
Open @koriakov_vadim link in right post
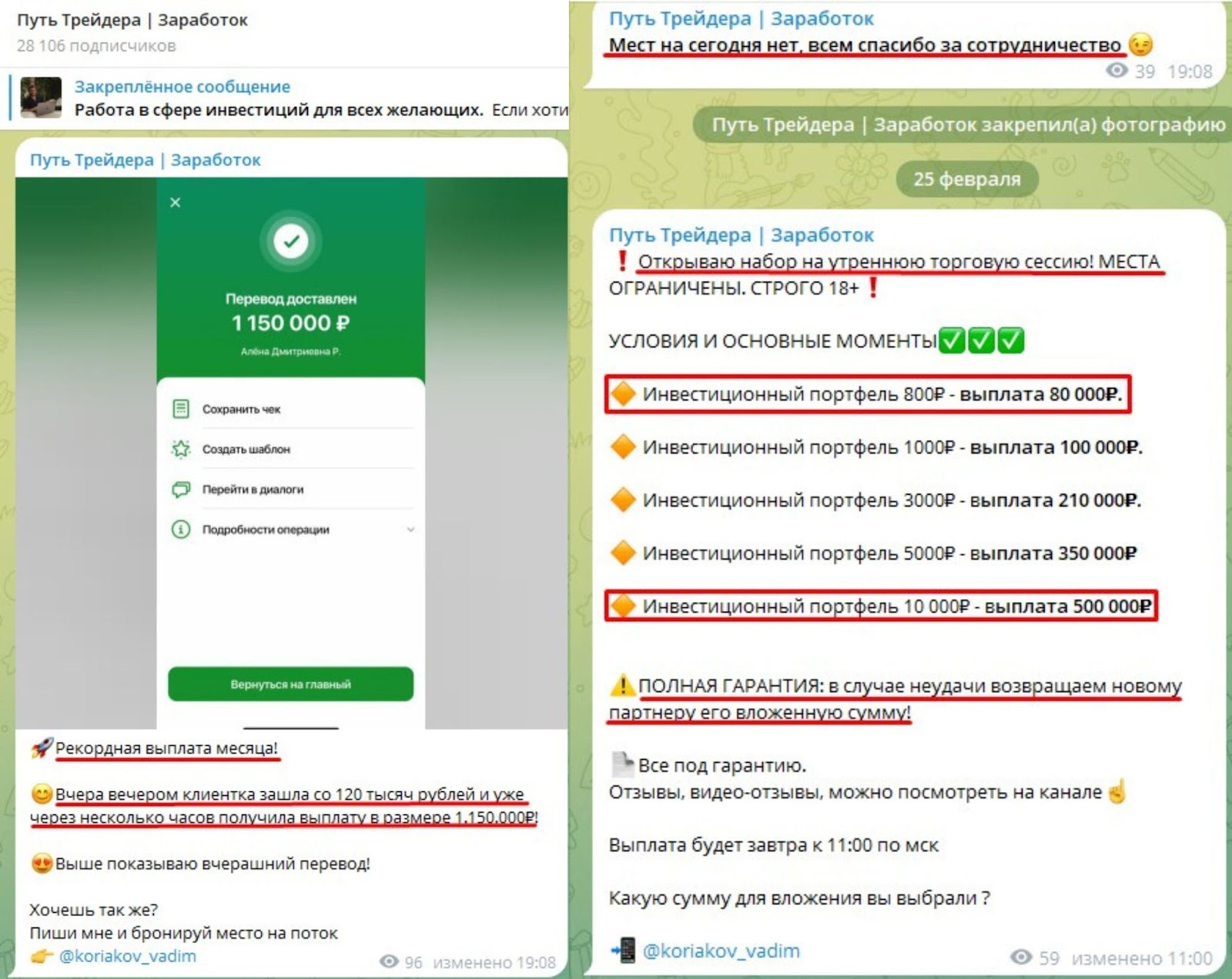pyautogui.click(x=721, y=951)
